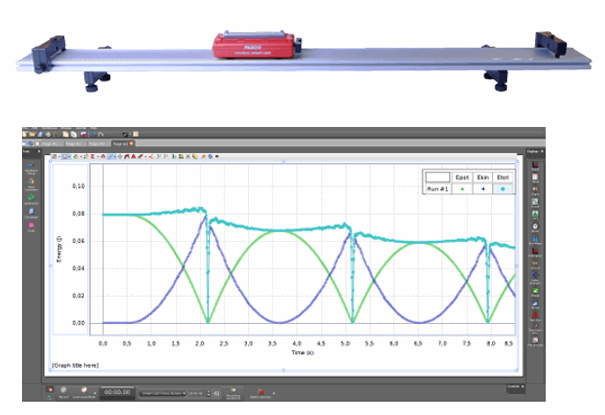Viewport: 605px width, 415px height.
Task: Open the Data Summary tool
Action: click(x=30, y=182)
